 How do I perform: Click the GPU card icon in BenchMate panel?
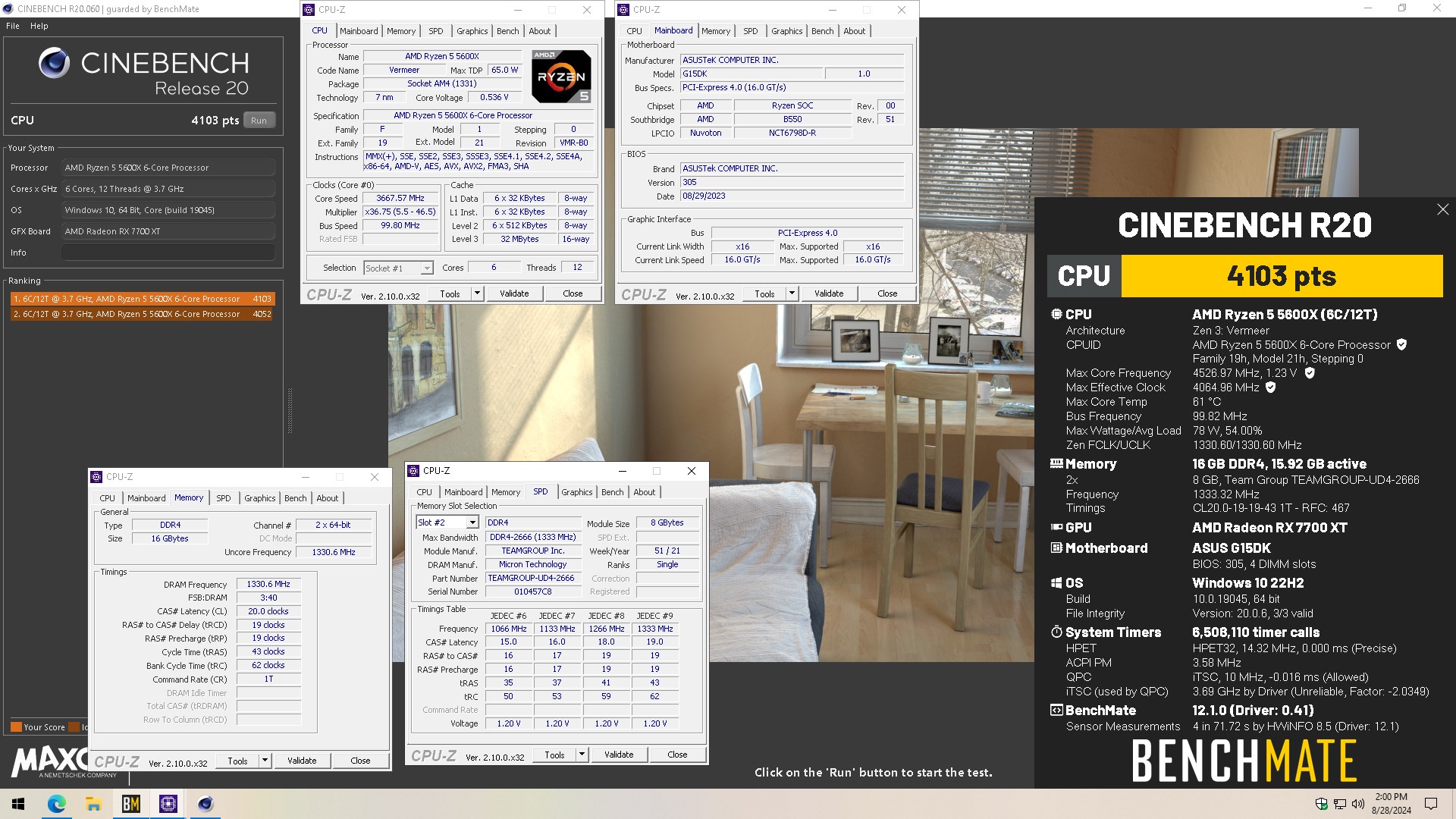1056,527
